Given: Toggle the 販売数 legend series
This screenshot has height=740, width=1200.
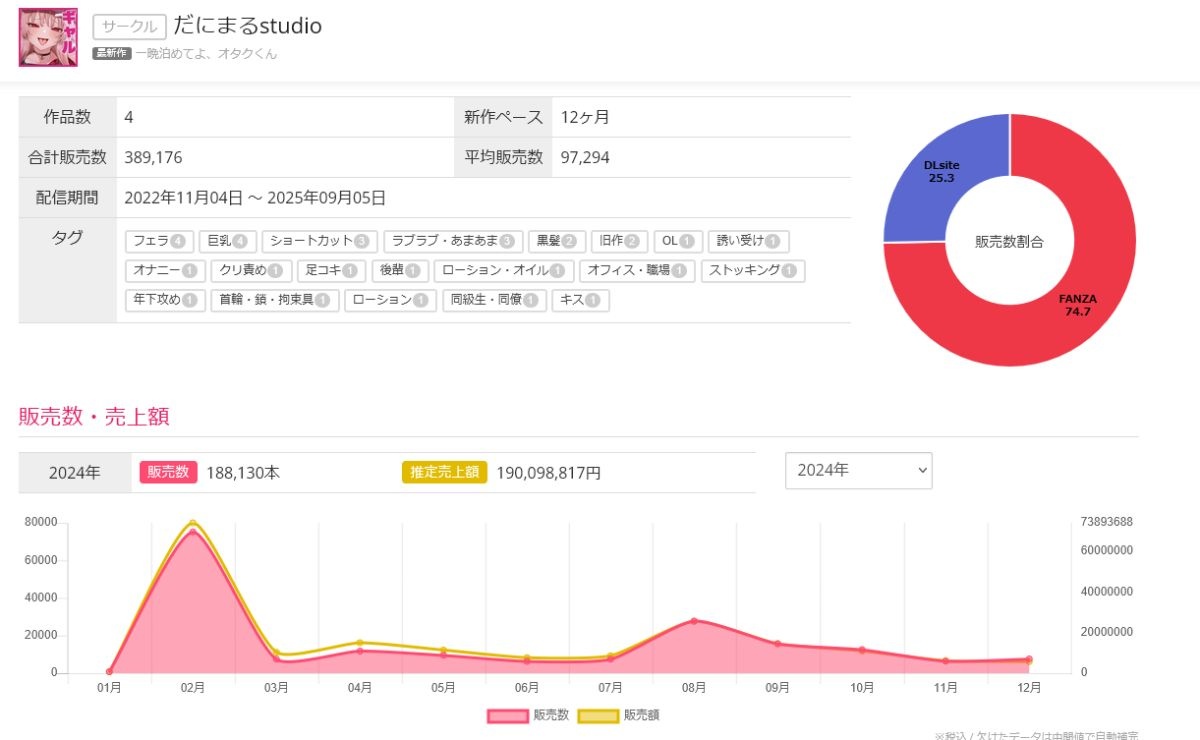Looking at the screenshot, I should point(529,715).
